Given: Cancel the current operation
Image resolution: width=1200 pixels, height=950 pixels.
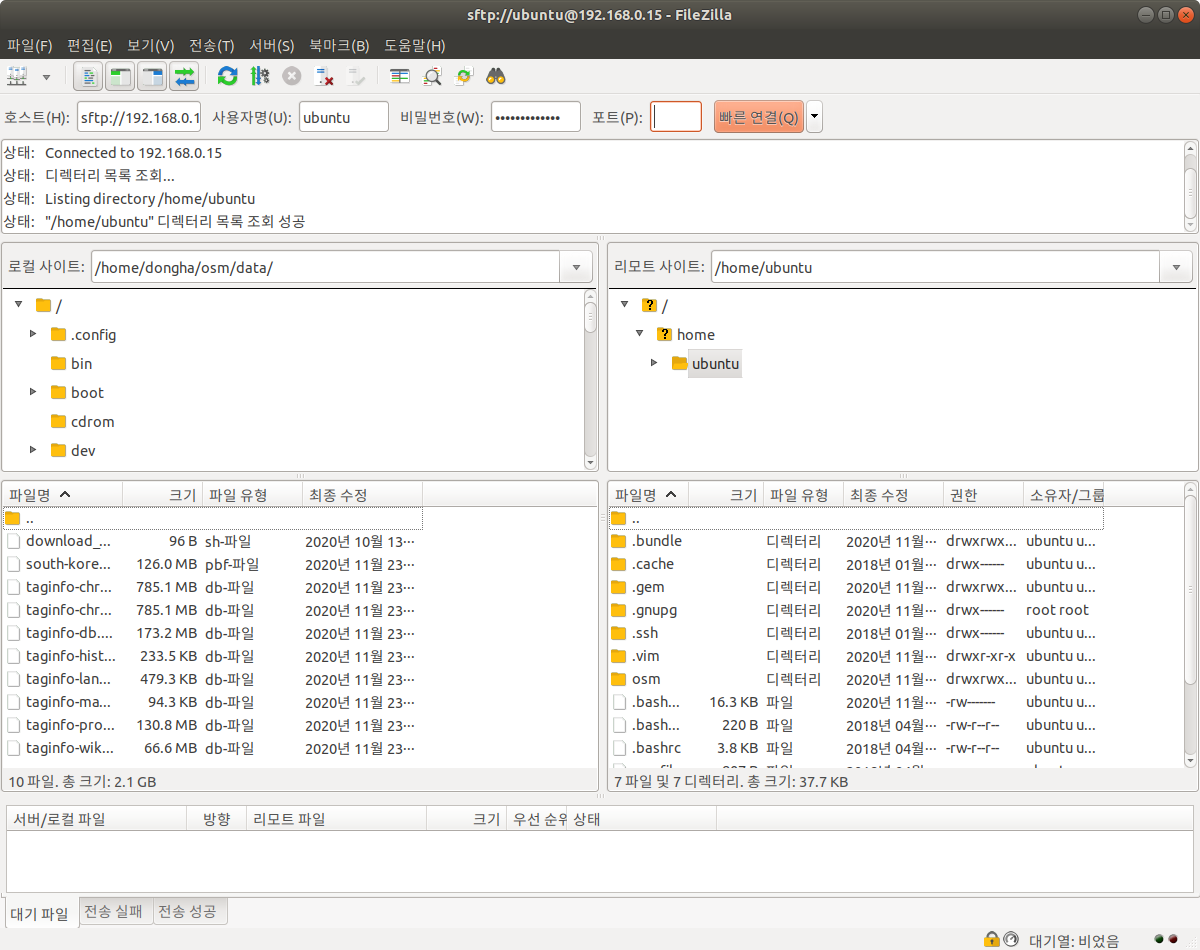Looking at the screenshot, I should tap(291, 76).
